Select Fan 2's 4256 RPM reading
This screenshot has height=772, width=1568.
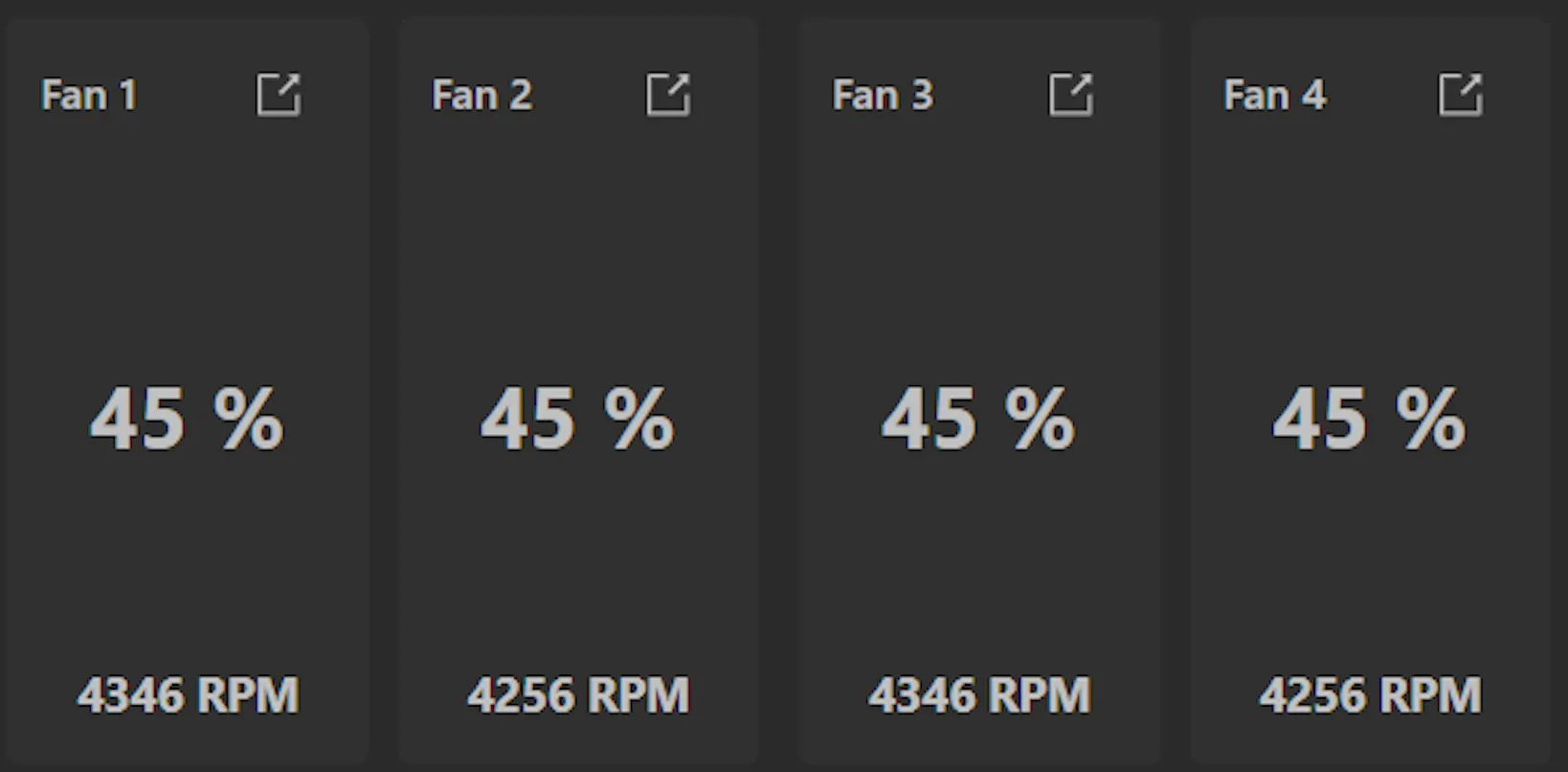coord(578,695)
